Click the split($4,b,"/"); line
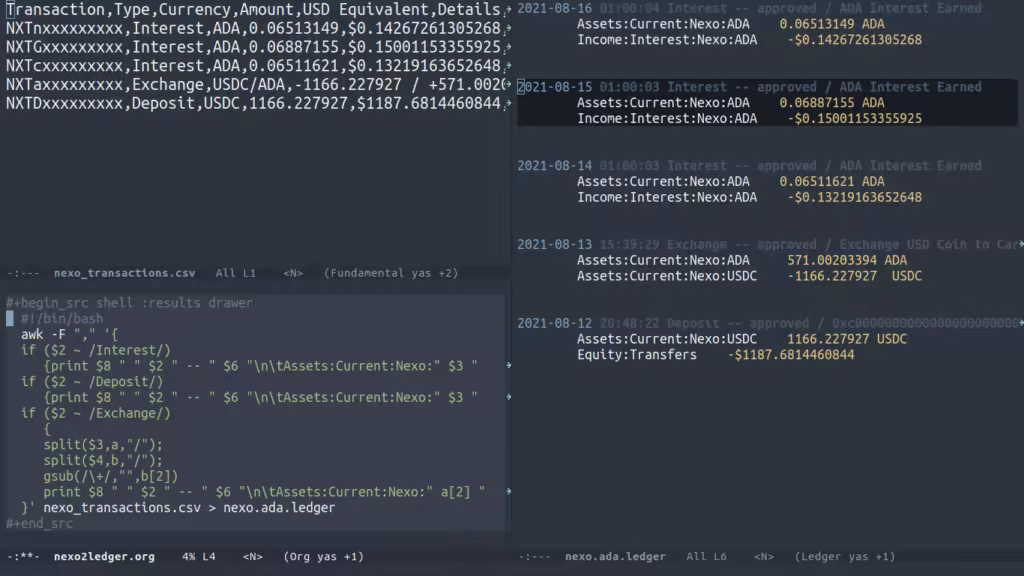The height and width of the screenshot is (576, 1024). tap(103, 460)
